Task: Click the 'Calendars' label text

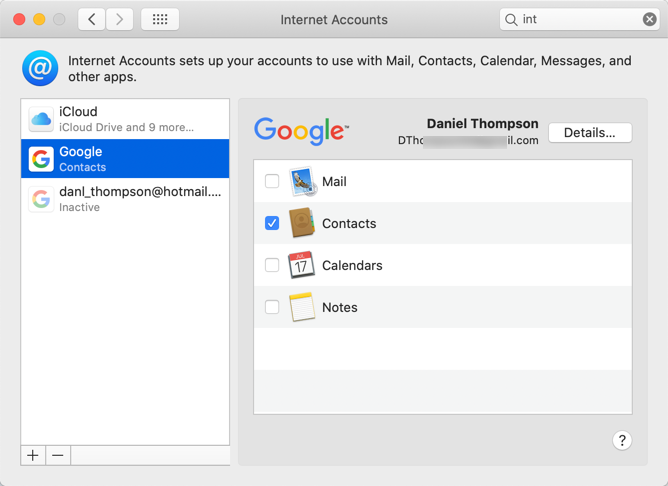Action: [352, 265]
